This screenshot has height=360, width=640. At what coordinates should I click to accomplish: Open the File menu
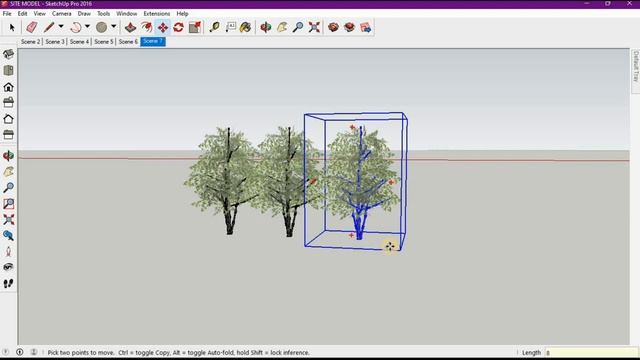coord(7,13)
